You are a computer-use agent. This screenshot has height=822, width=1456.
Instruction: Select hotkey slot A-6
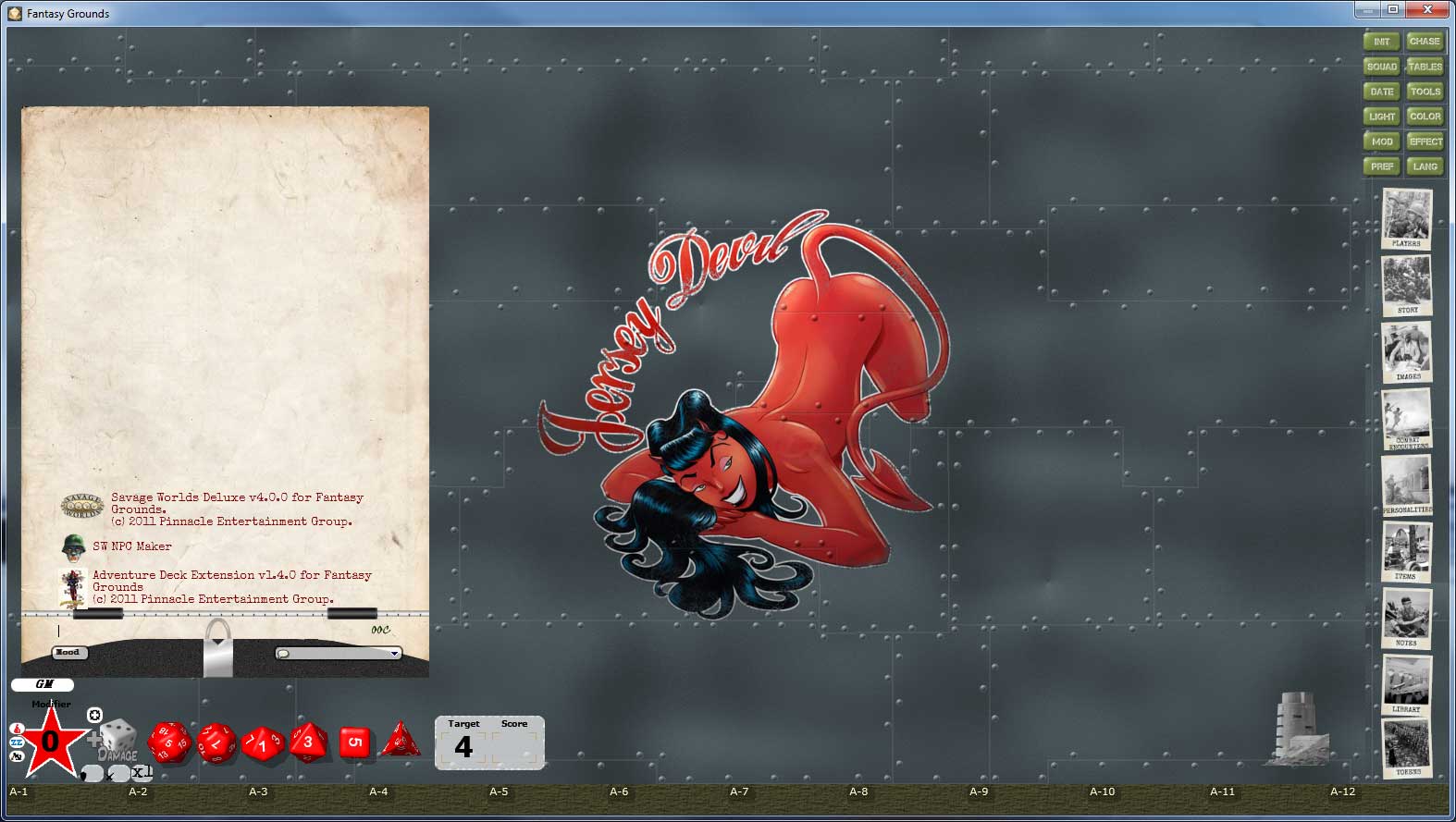pos(669,799)
